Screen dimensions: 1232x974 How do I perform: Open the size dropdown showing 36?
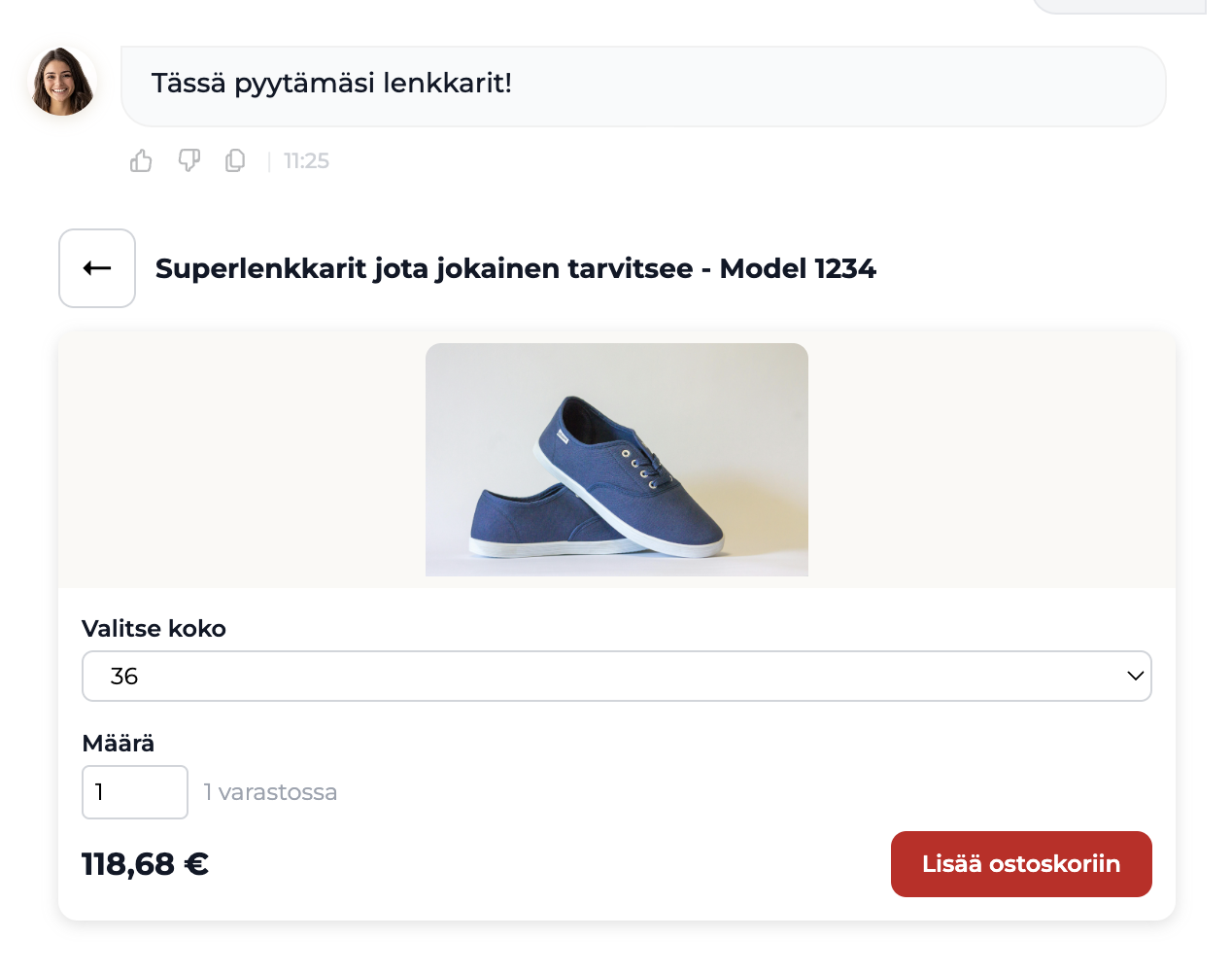616,676
